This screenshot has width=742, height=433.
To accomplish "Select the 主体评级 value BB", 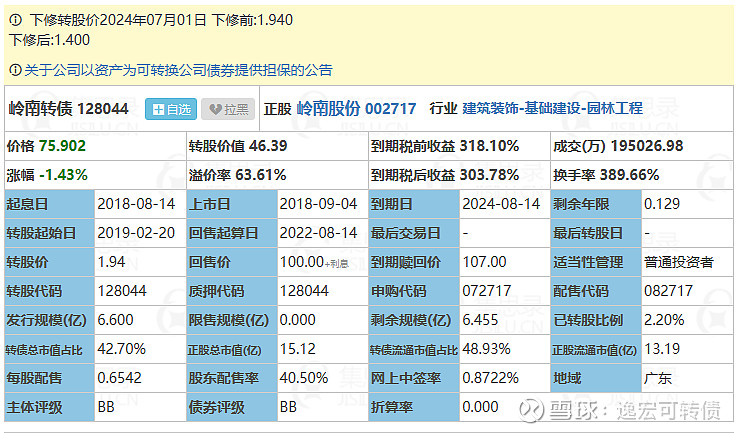I will click(x=106, y=407).
